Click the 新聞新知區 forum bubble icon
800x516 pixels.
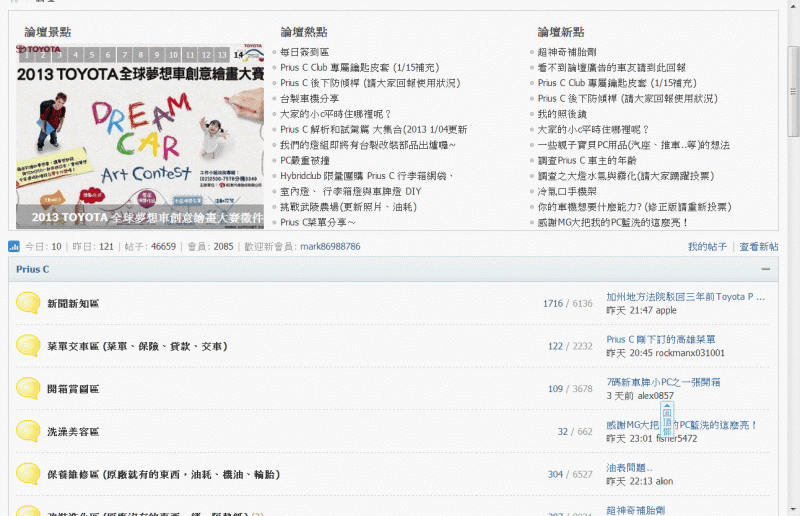point(28,303)
